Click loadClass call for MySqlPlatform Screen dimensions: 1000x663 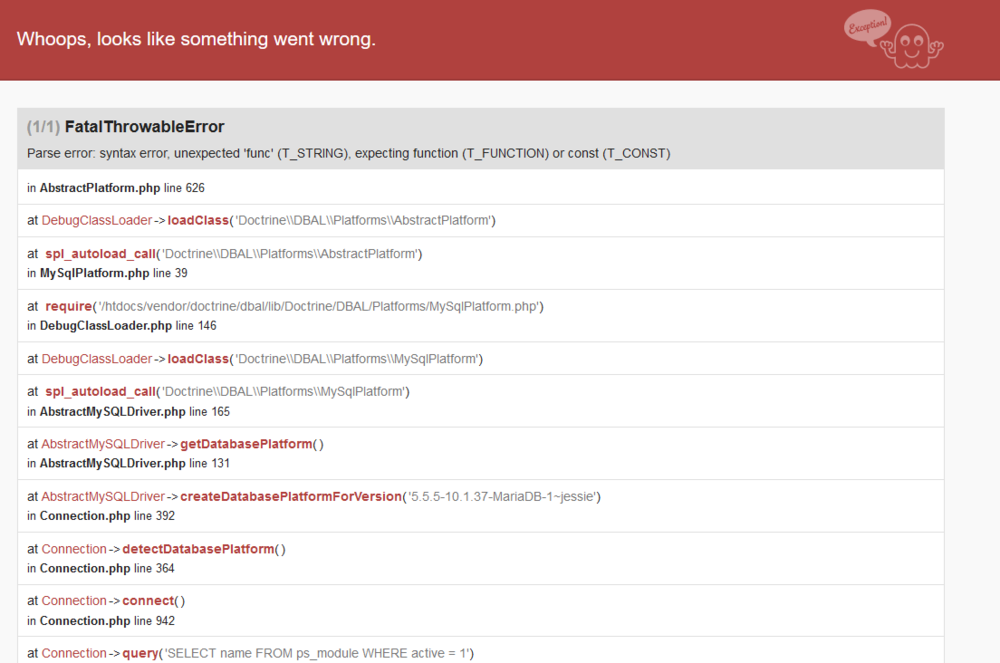pos(197,358)
